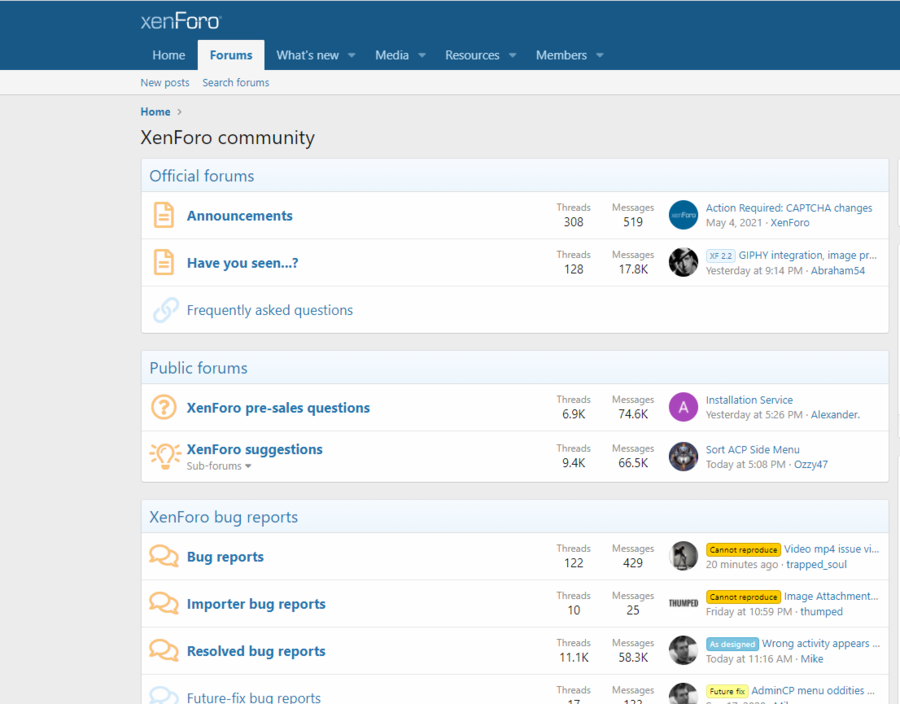Open the Future-fix bug reports forum

(x=254, y=697)
